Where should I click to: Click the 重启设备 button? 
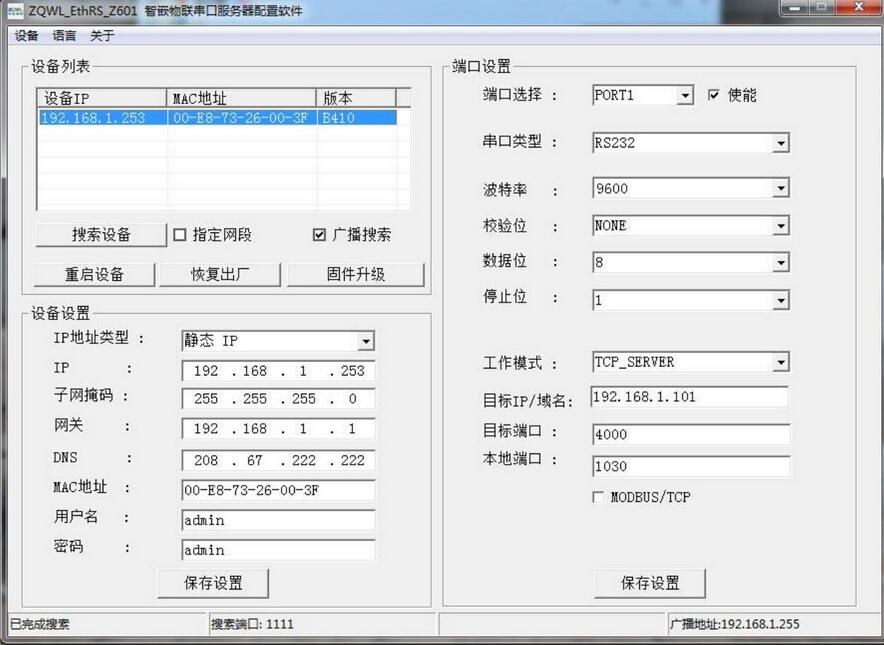[x=94, y=275]
